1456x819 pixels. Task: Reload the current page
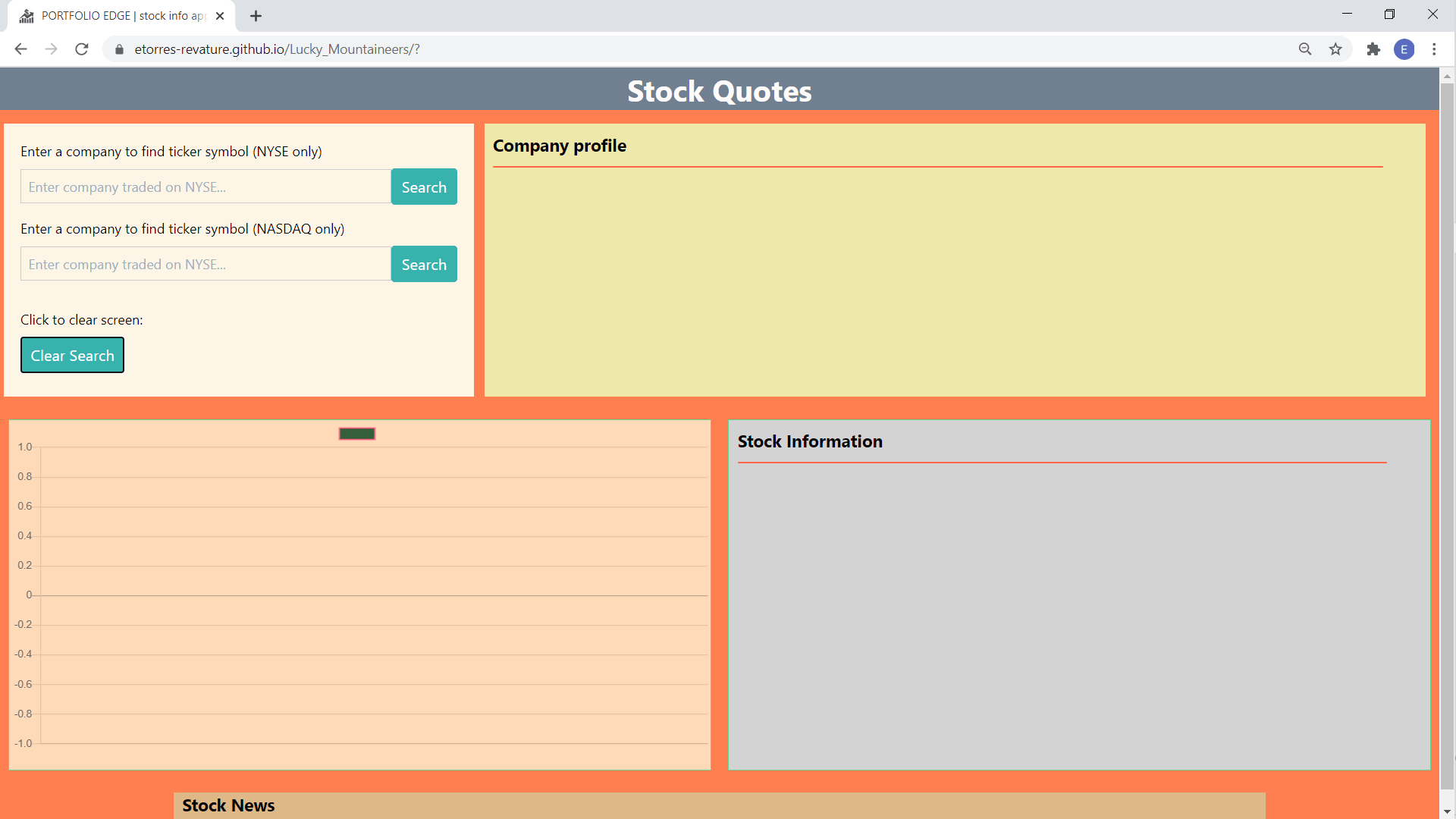point(82,49)
